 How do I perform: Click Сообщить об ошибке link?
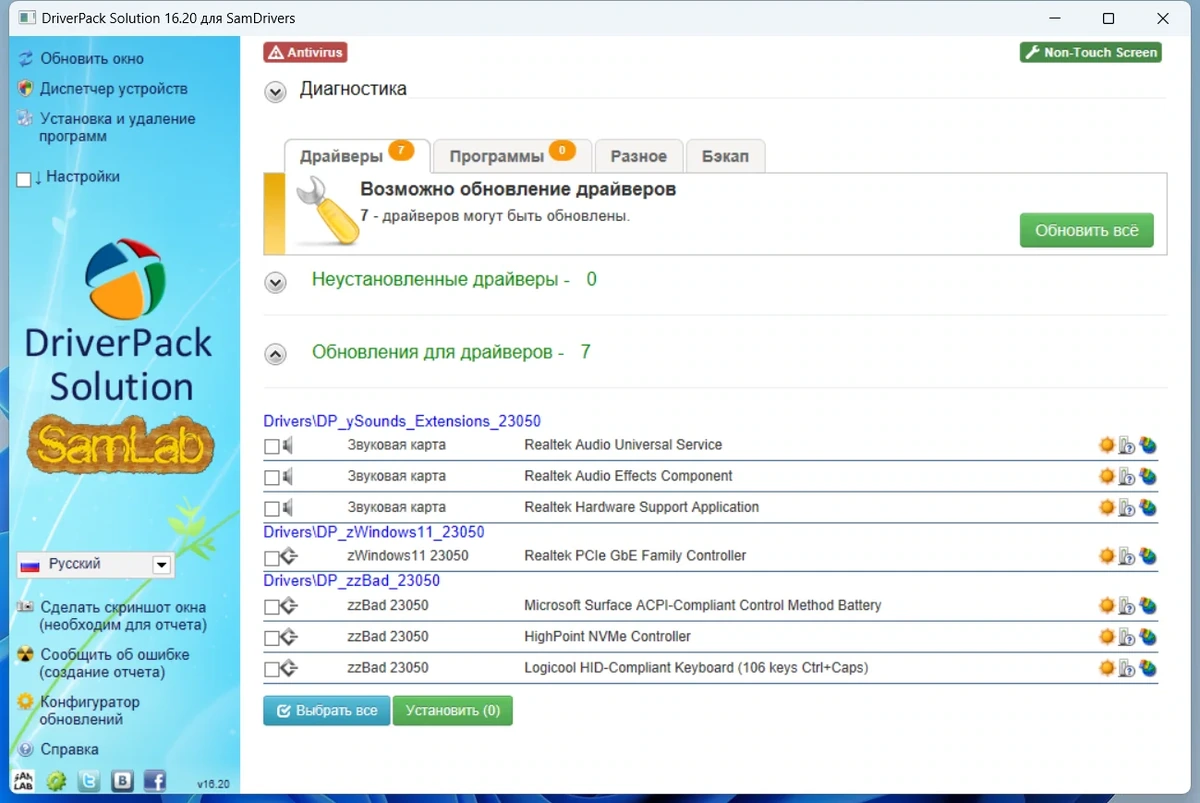pos(115,663)
